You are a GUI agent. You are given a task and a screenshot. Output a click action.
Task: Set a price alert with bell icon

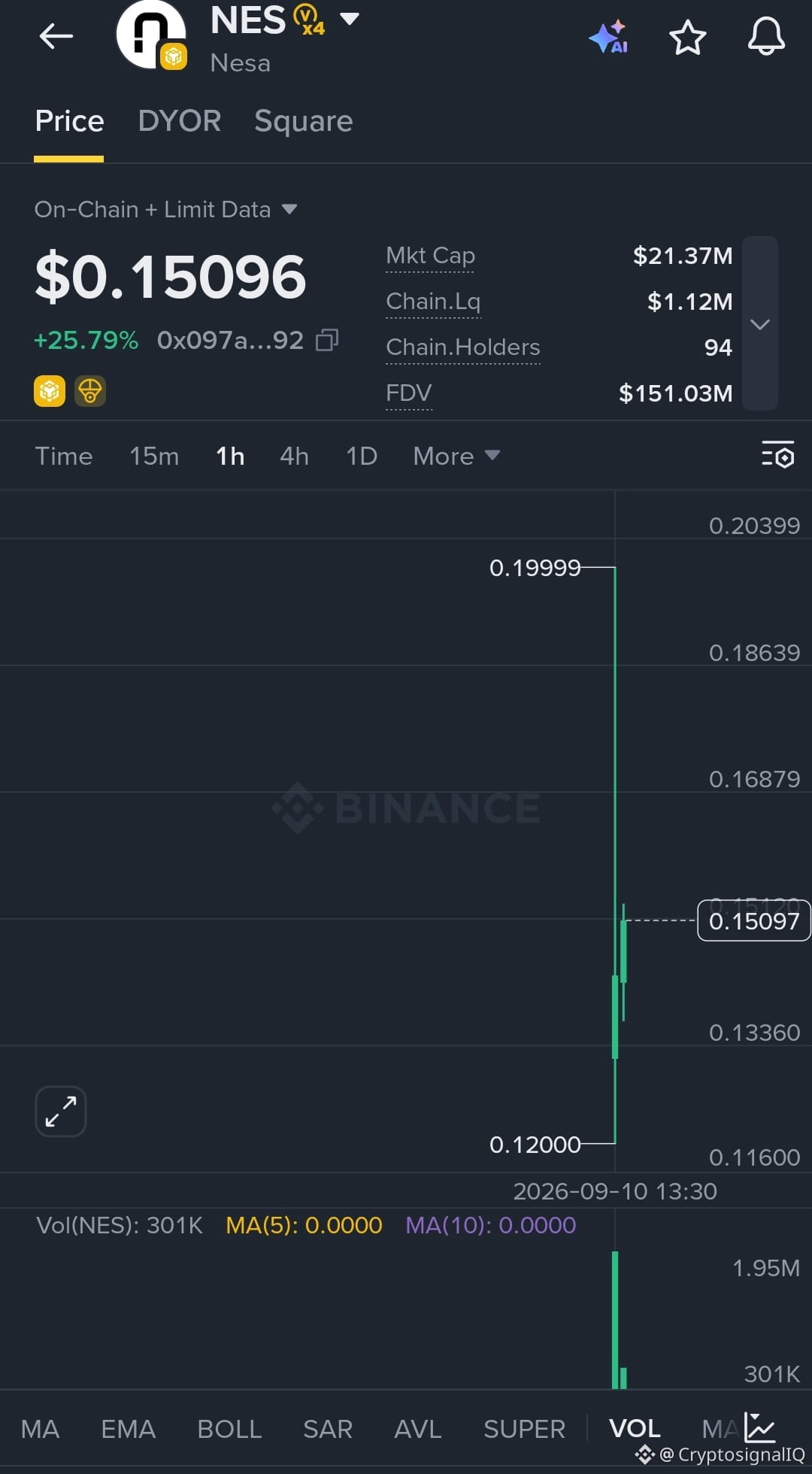(x=766, y=36)
